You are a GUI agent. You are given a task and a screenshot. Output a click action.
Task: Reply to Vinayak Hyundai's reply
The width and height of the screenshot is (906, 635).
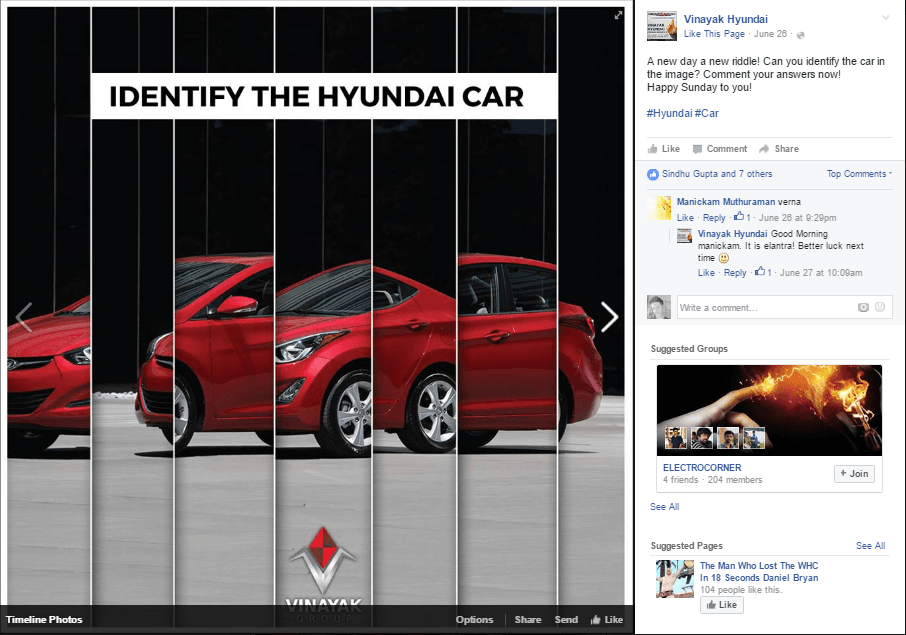(x=735, y=273)
